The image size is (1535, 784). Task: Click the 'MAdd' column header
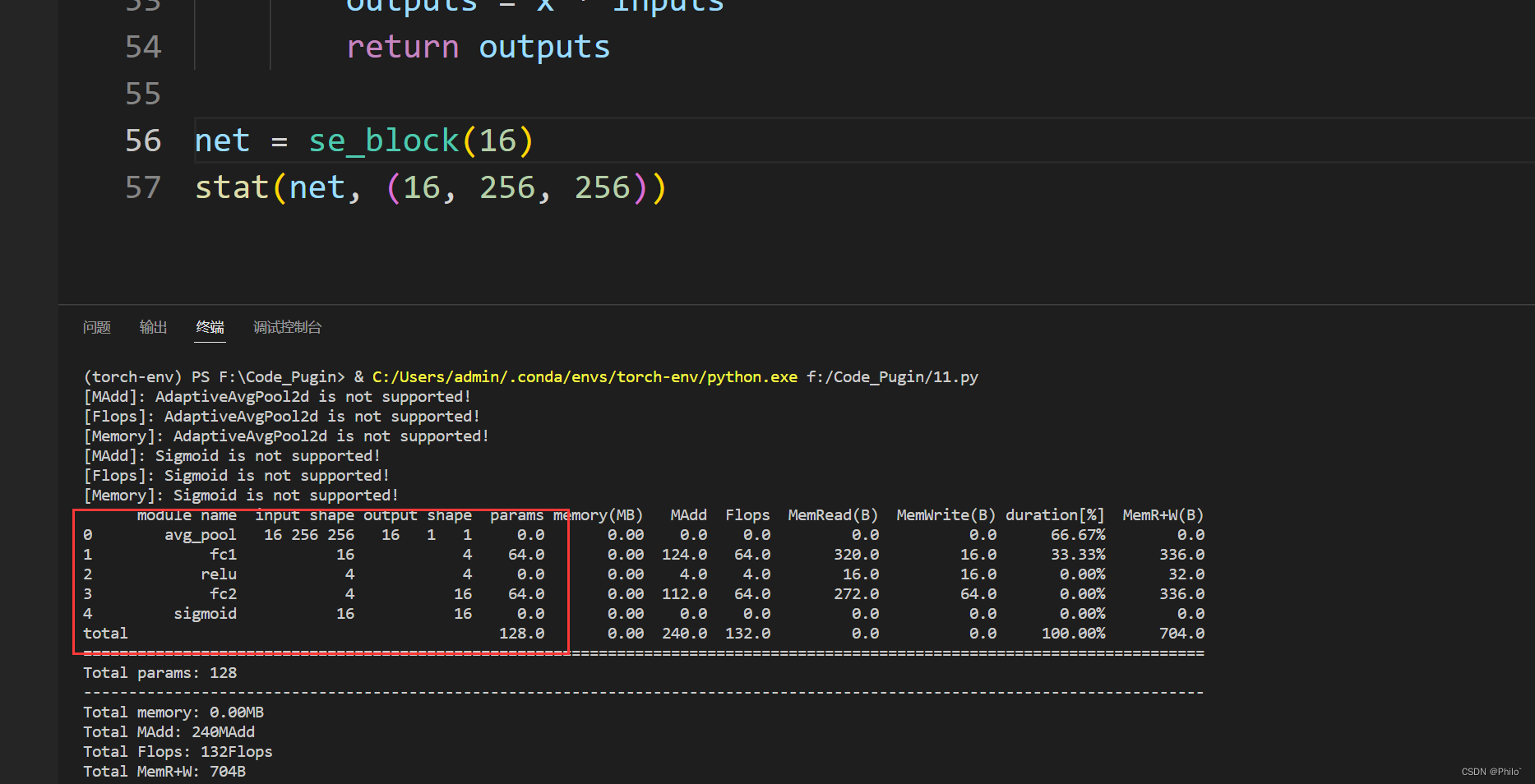[x=689, y=515]
